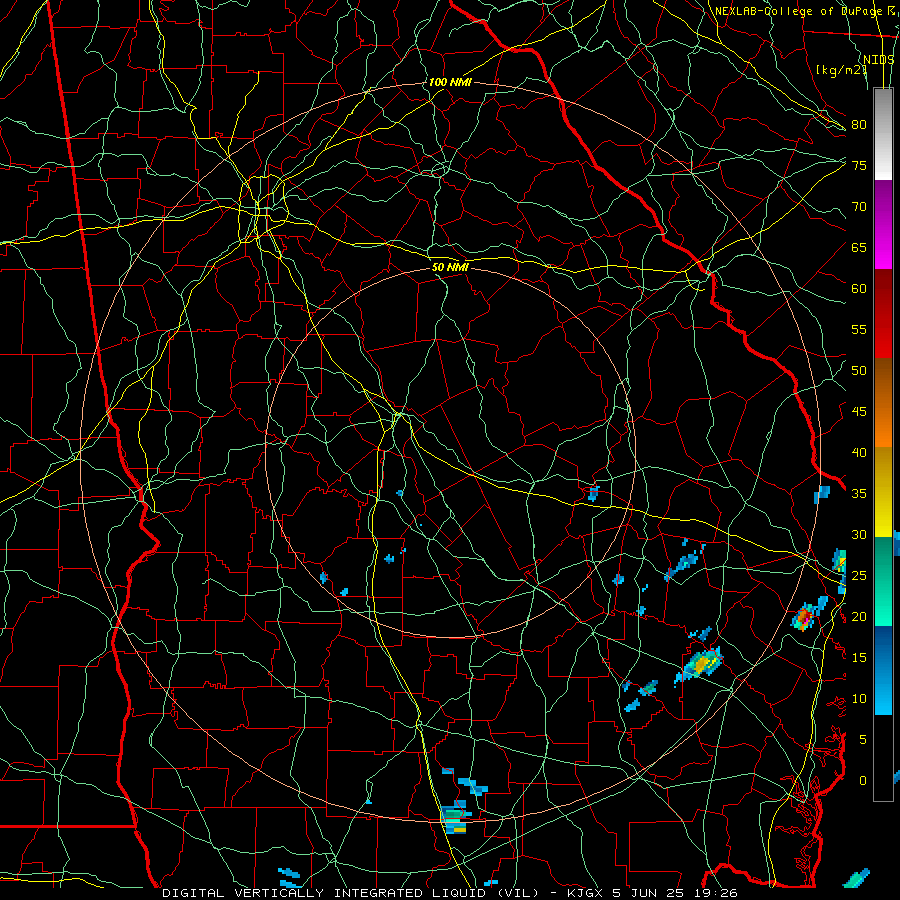
Task: Click the 55 value on the VIL scale
Action: click(x=859, y=329)
